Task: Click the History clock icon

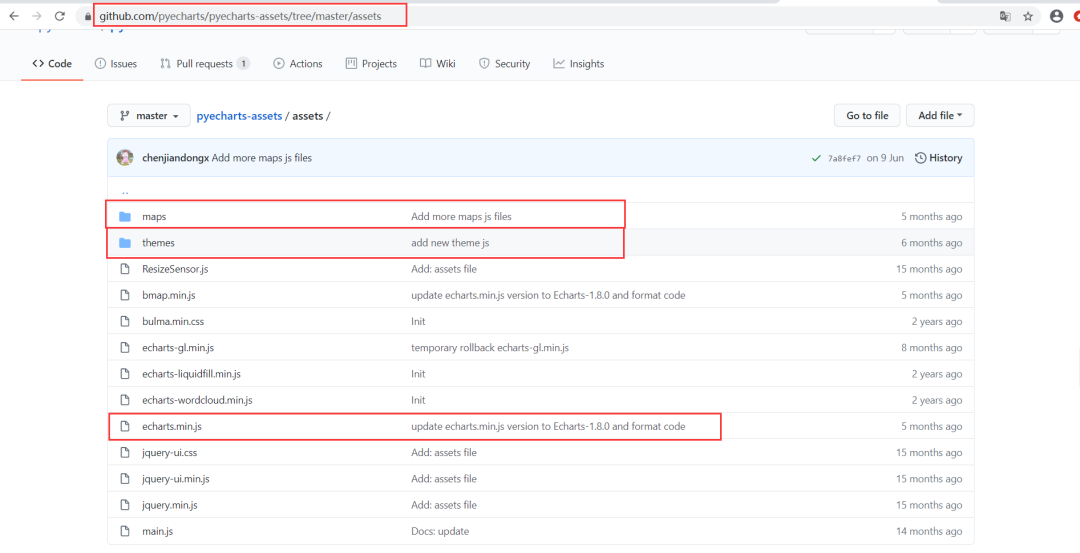Action: click(x=920, y=158)
